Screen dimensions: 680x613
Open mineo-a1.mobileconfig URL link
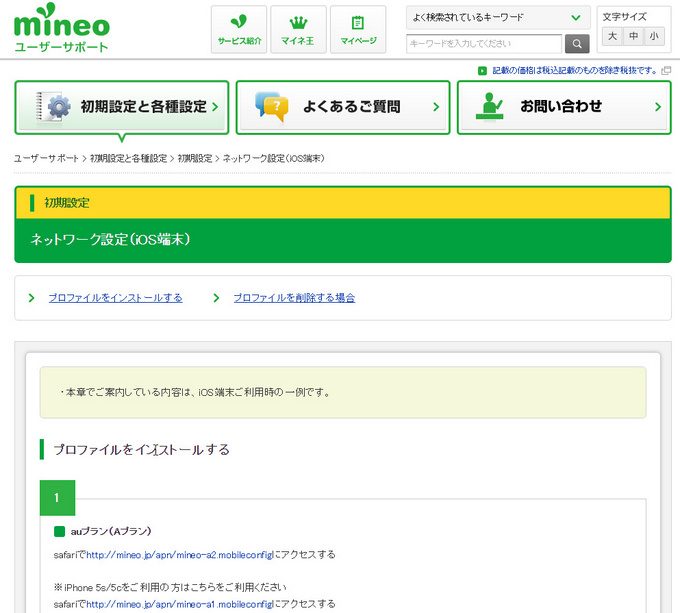pos(180,604)
